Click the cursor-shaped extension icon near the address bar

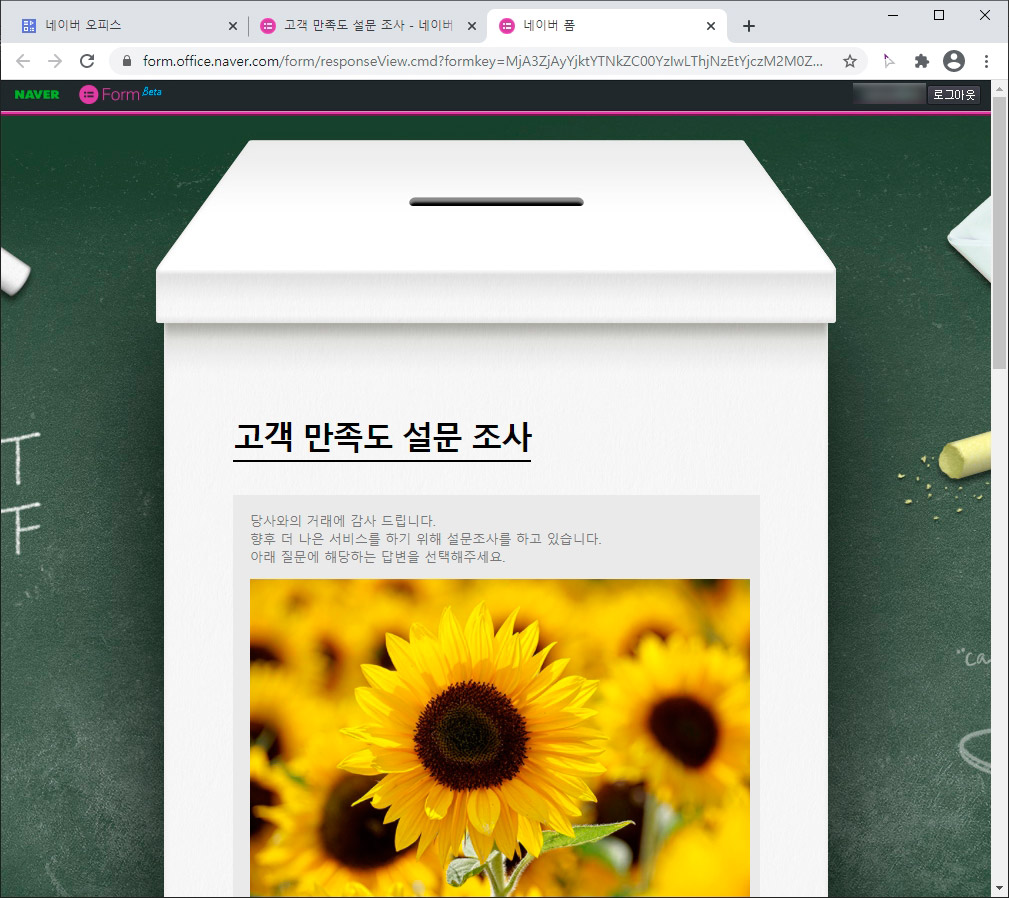pyautogui.click(x=887, y=61)
